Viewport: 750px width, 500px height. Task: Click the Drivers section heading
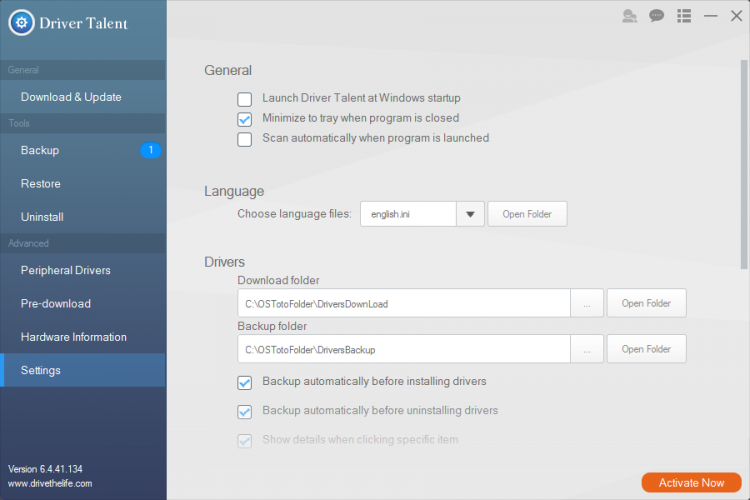coord(224,262)
